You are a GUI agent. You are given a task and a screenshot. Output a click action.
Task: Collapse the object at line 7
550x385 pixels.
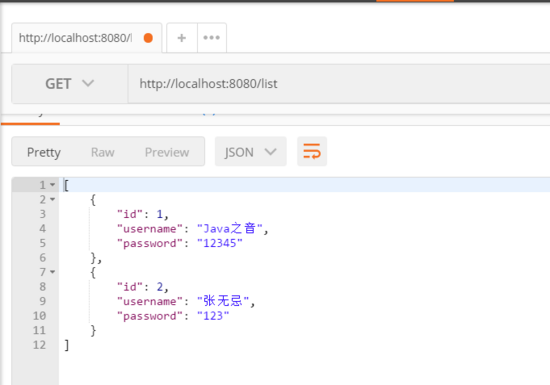pyautogui.click(x=53, y=272)
